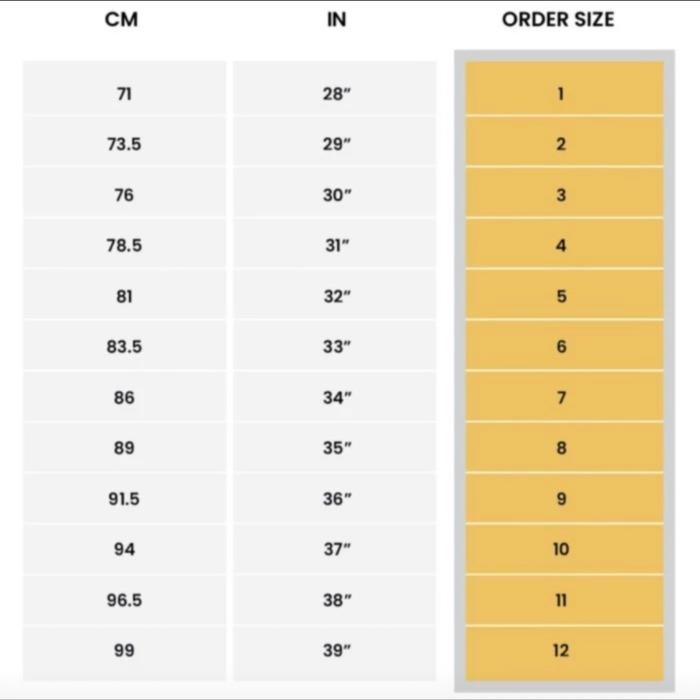This screenshot has height=700, width=700.
Task: Select the 78.5 cm cell
Action: pyautogui.click(x=124, y=245)
